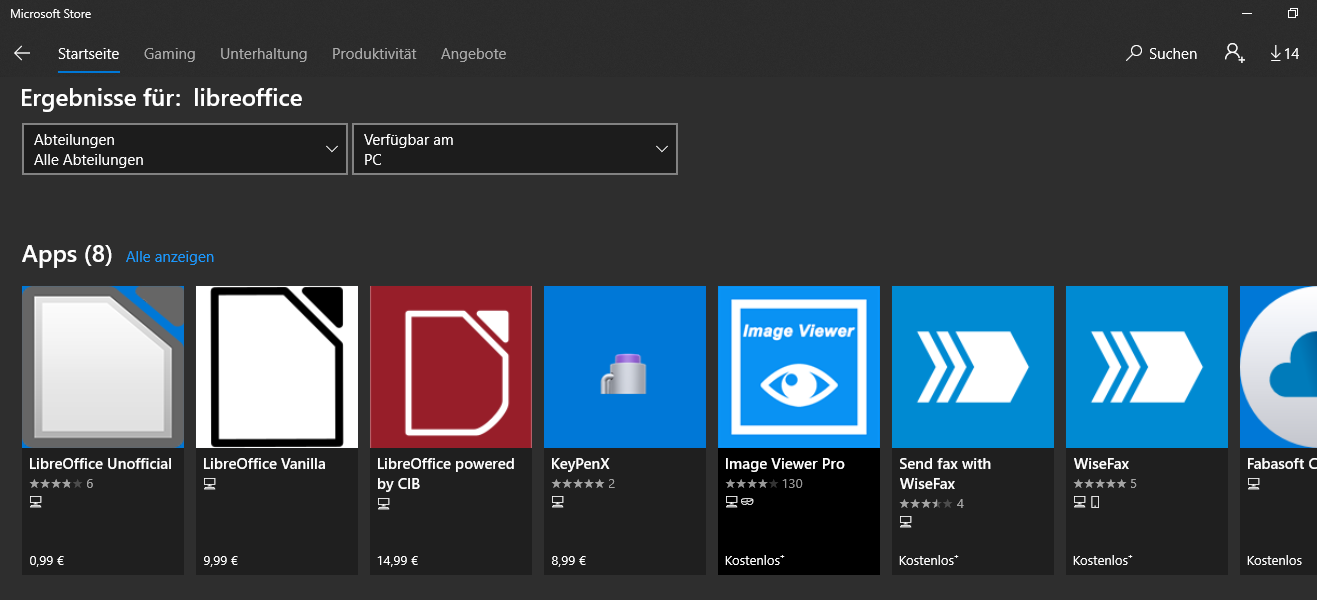
Task: Click the PC device icon under LibreOffice Vanilla
Action: coord(210,484)
